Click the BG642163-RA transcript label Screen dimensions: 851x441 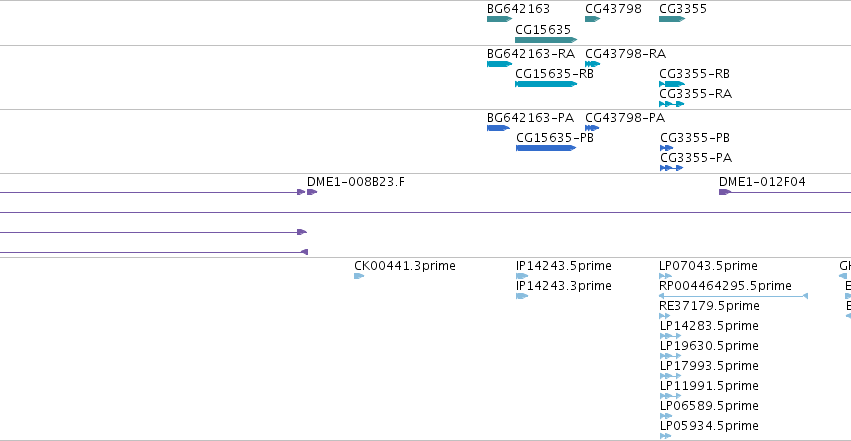coord(531,54)
